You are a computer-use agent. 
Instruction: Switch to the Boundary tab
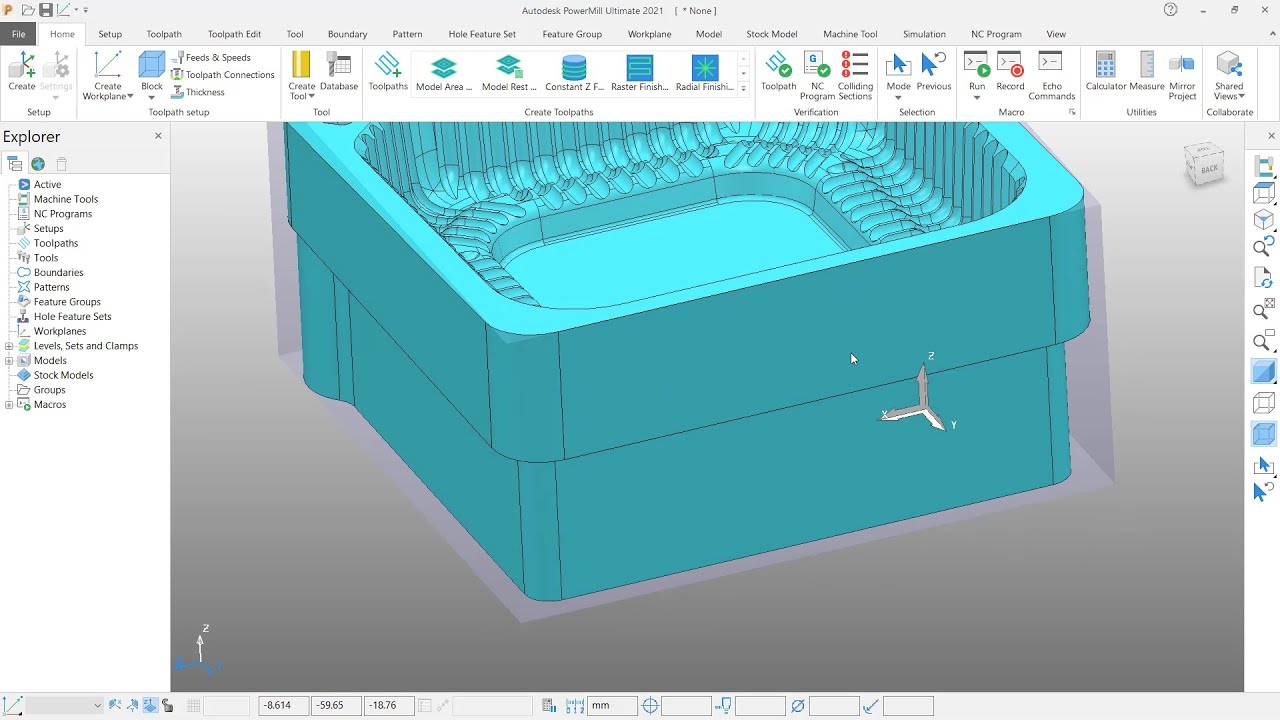[347, 34]
